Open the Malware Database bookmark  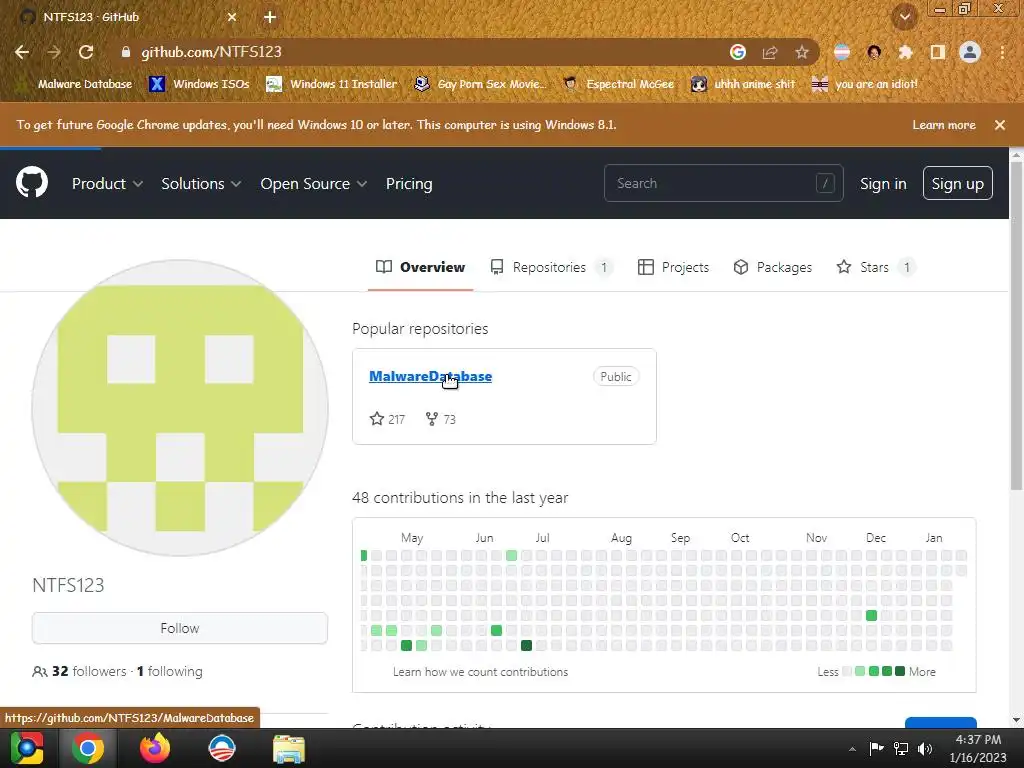click(x=74, y=84)
